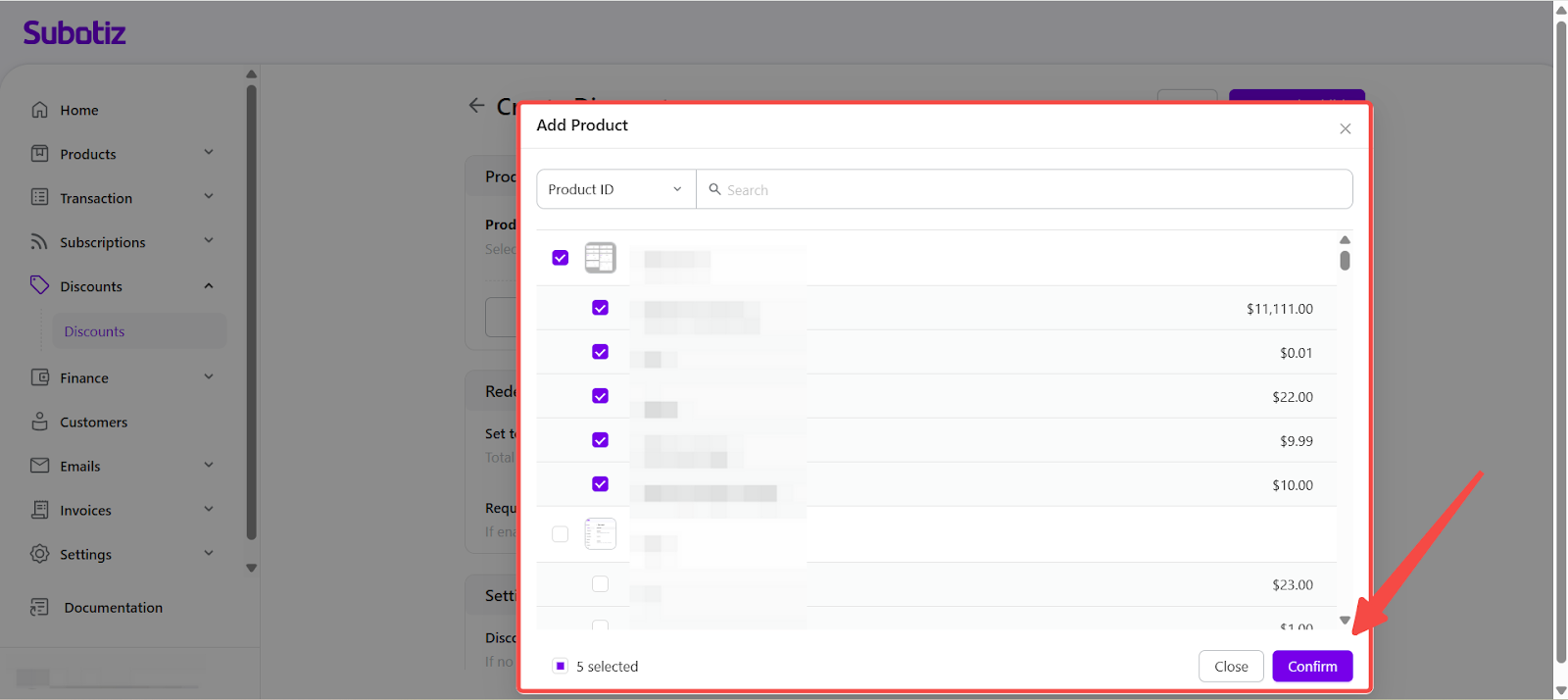Screen dimensions: 1568x700
Task: Click the product Search input field
Action: click(1029, 189)
